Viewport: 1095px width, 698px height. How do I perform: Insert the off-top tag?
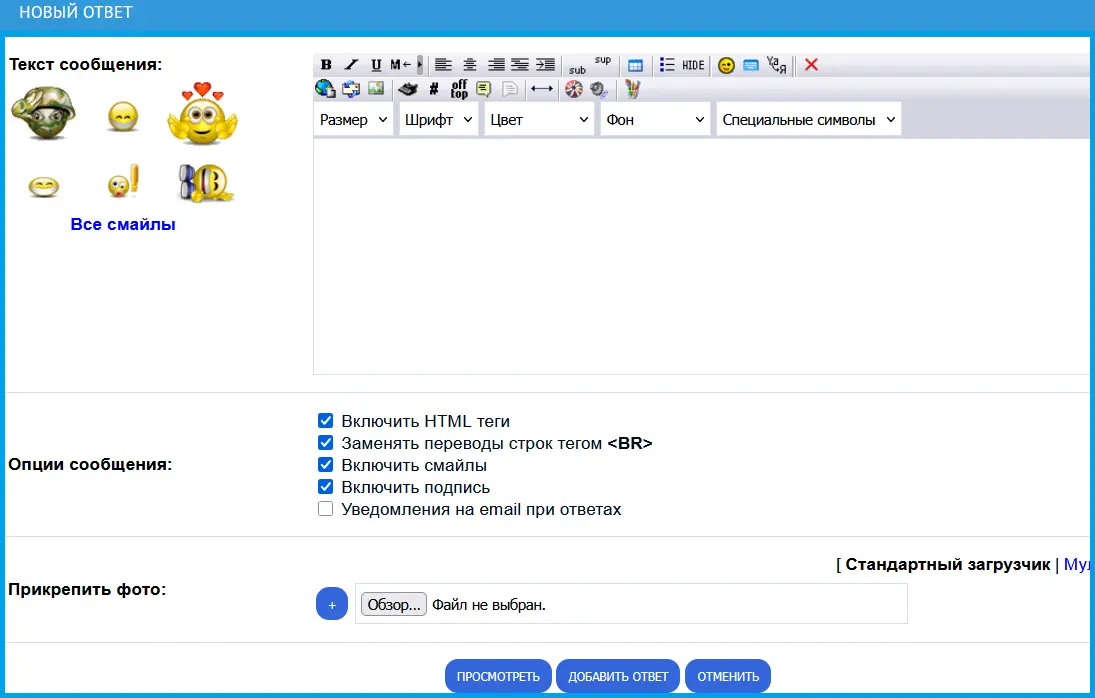[x=459, y=89]
